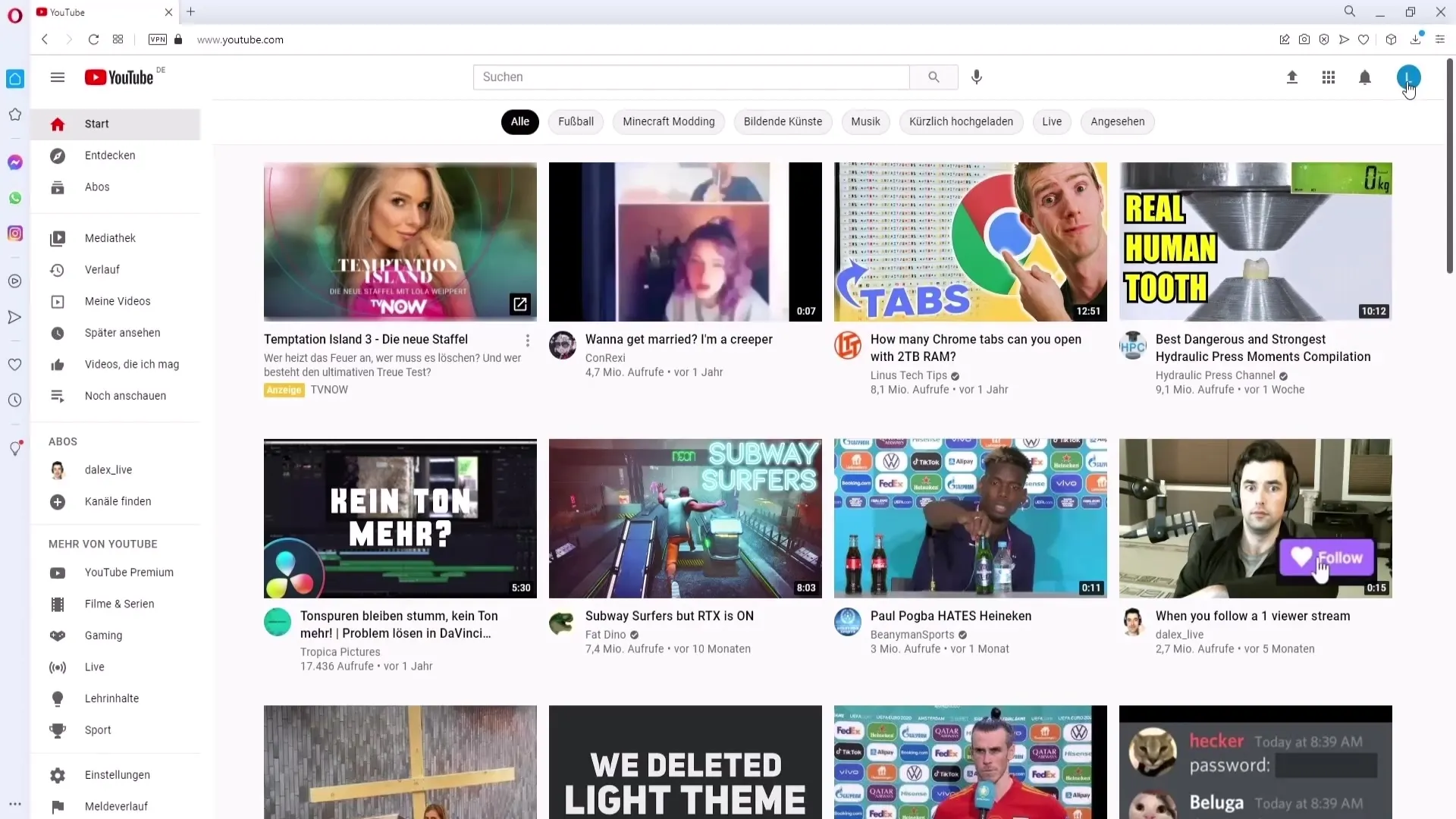Click Linus Tech Tips channel name
Image resolution: width=1456 pixels, height=819 pixels.
[908, 375]
